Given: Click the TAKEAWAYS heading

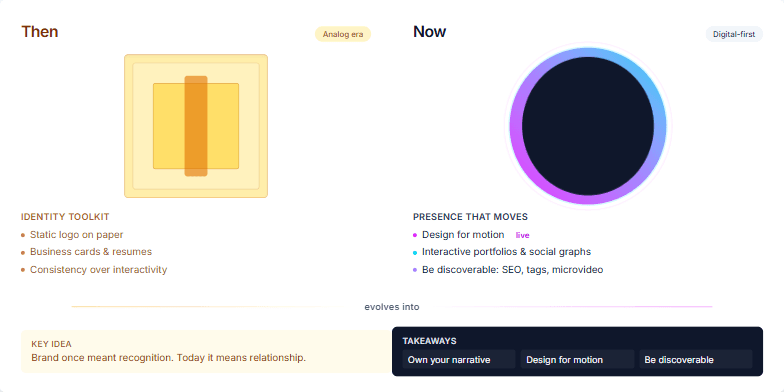Looking at the screenshot, I should point(430,341).
